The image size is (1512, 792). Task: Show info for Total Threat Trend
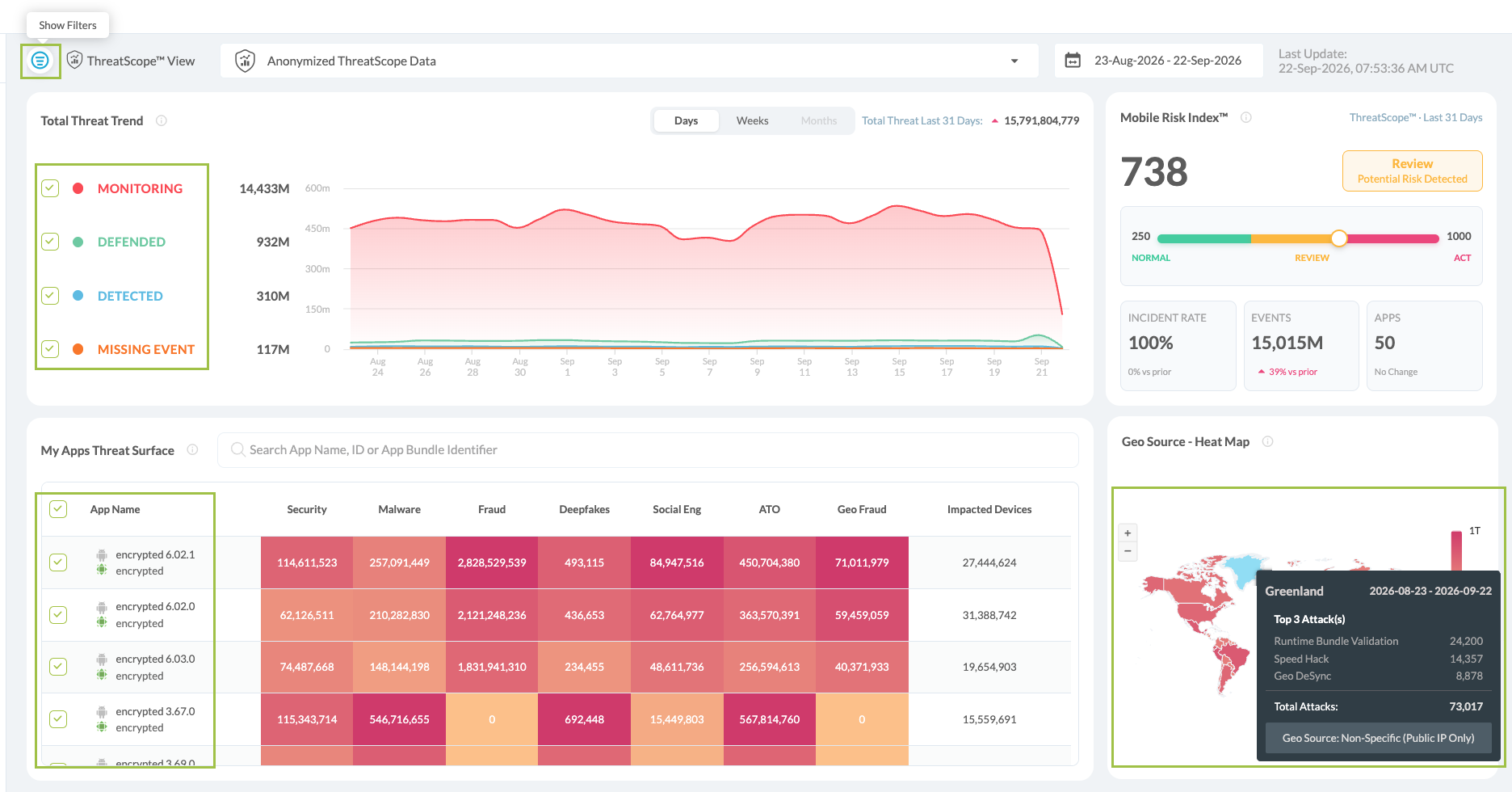pos(162,120)
